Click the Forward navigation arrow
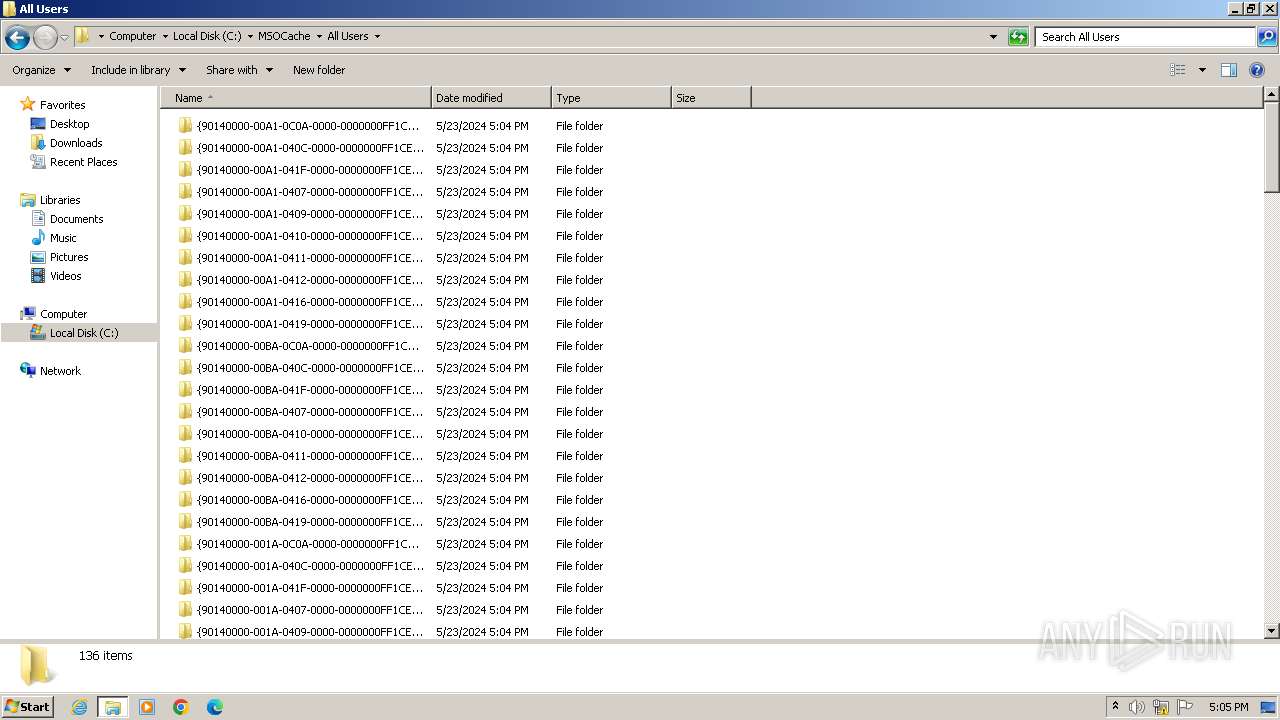Screen dimensions: 1280x720 click(x=45, y=38)
